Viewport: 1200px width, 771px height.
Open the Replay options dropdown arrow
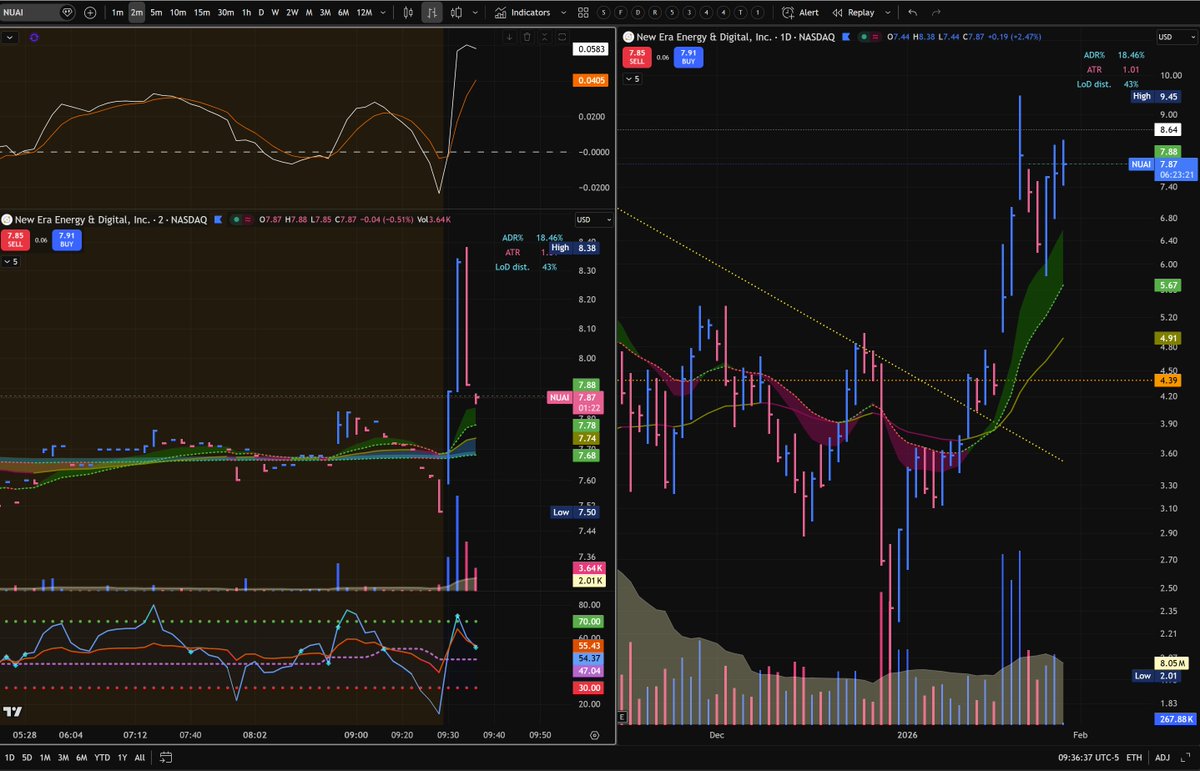[886, 13]
